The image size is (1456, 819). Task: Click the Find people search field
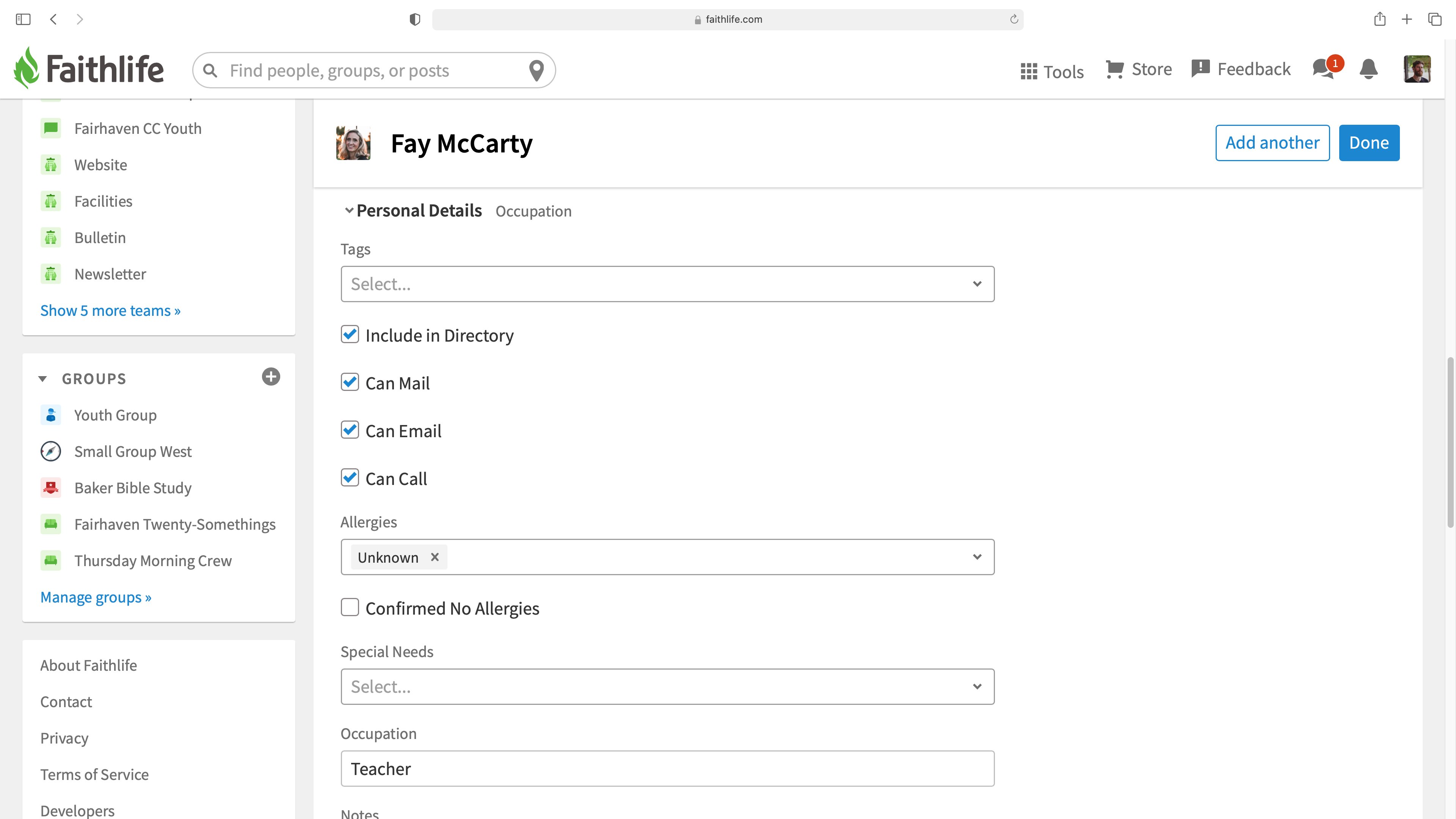(373, 71)
